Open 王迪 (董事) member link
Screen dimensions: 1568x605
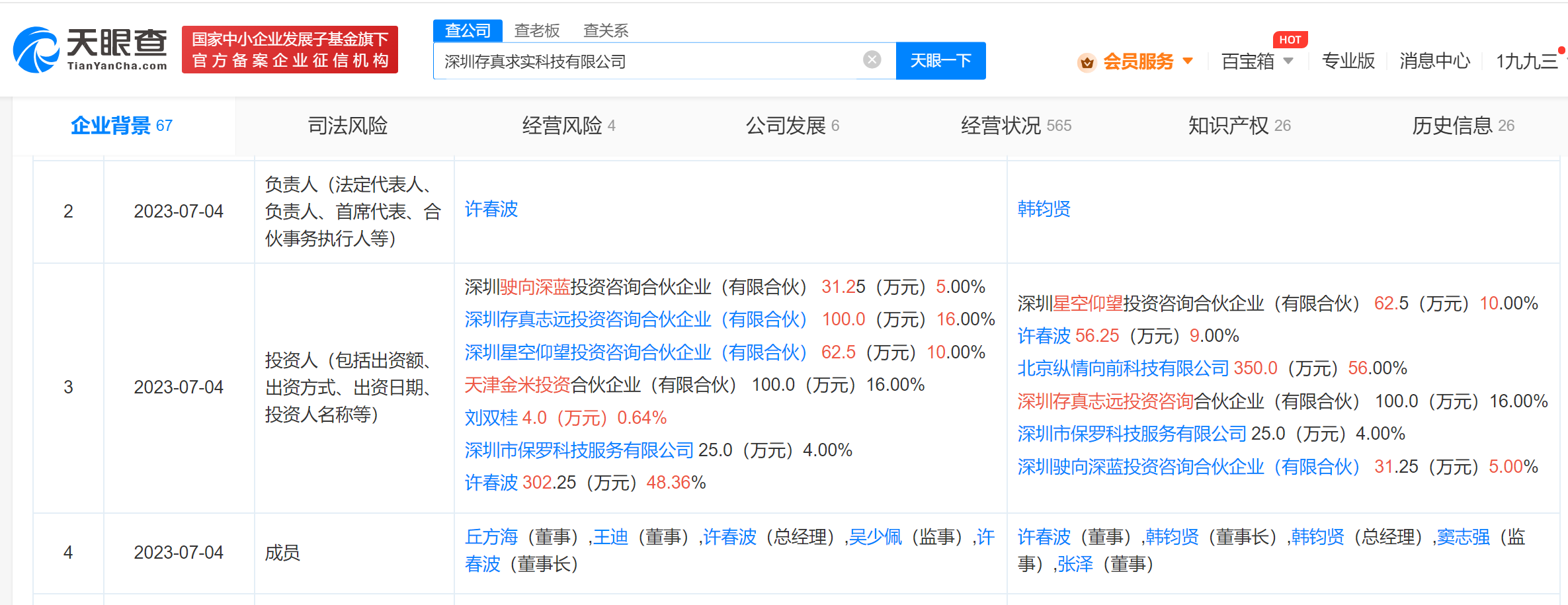click(x=610, y=537)
